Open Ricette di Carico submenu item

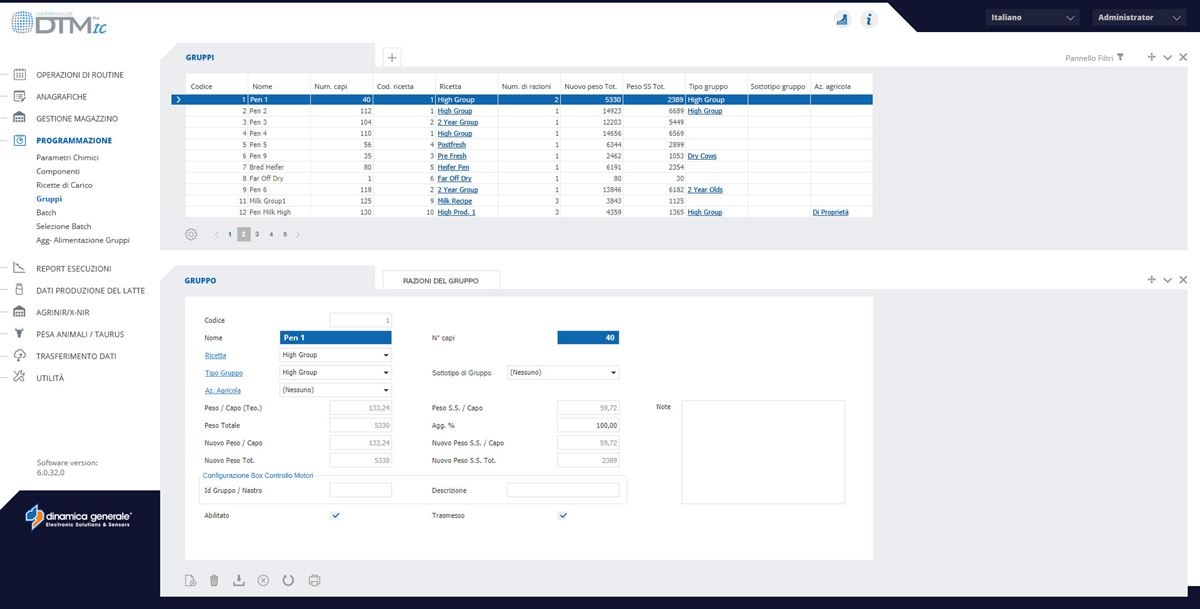[64, 185]
